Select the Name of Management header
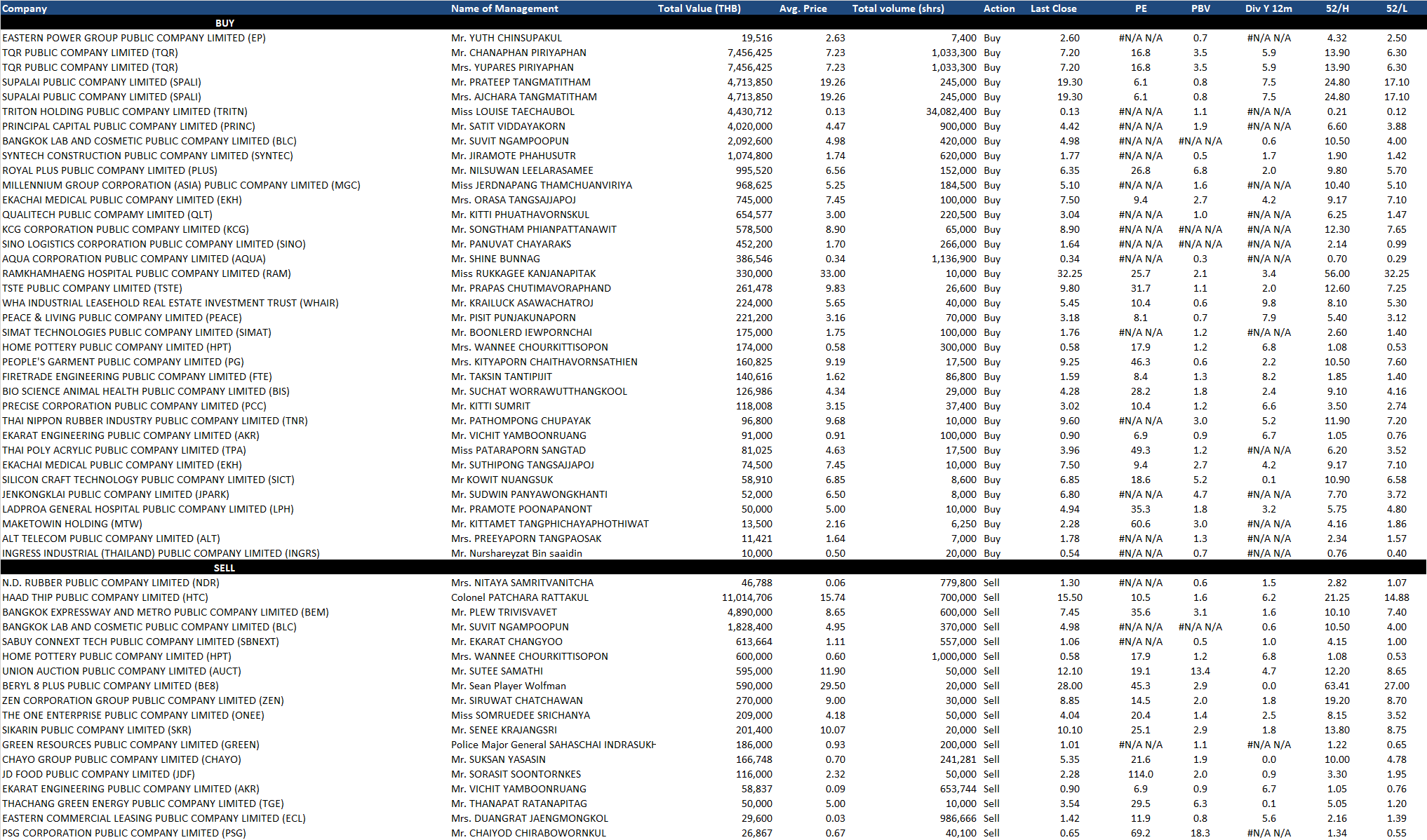Screen dimensions: 1427x840 coord(504,8)
